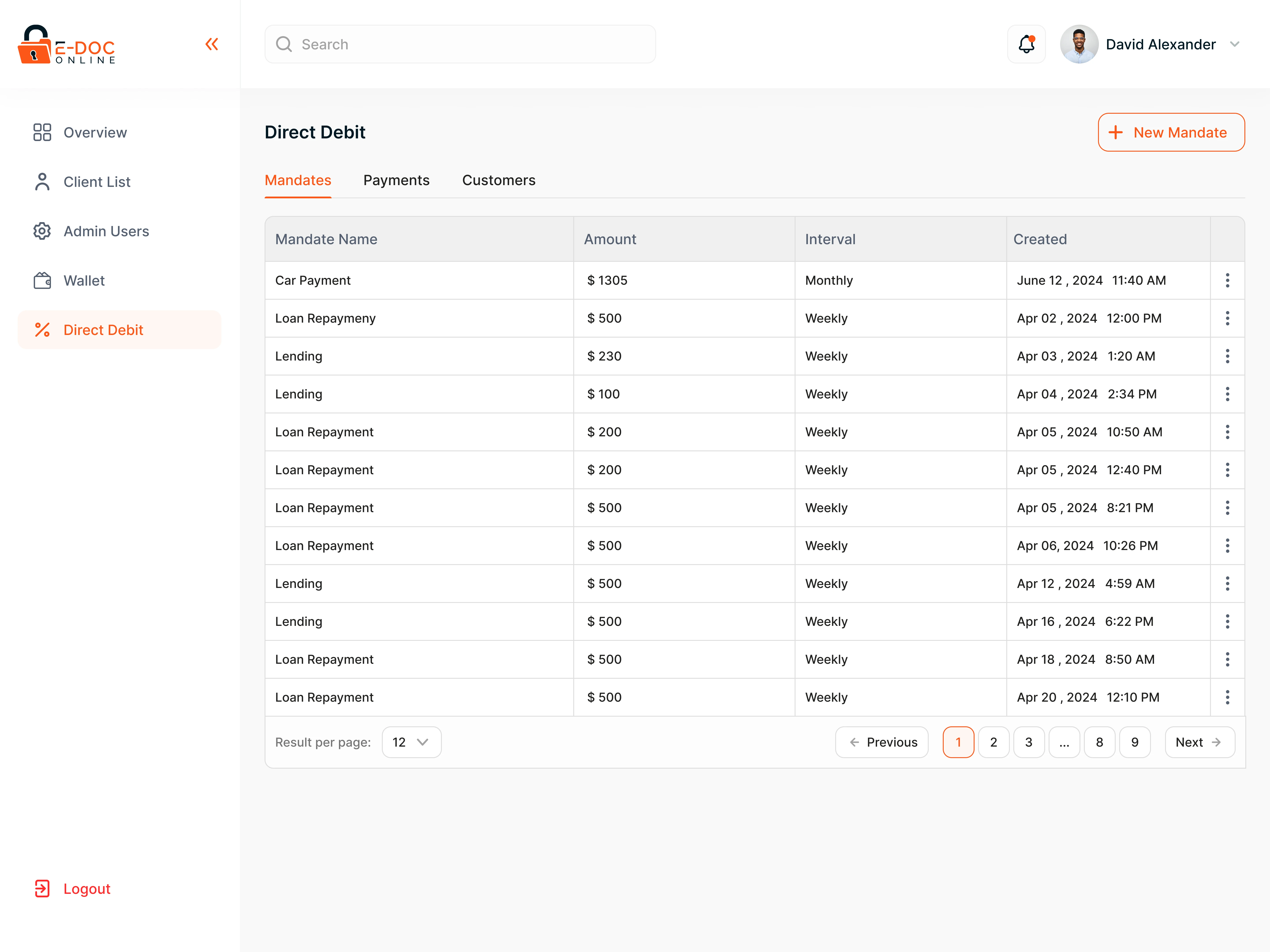Switch to the Mandates tab
Viewport: 1270px width, 952px height.
(297, 180)
